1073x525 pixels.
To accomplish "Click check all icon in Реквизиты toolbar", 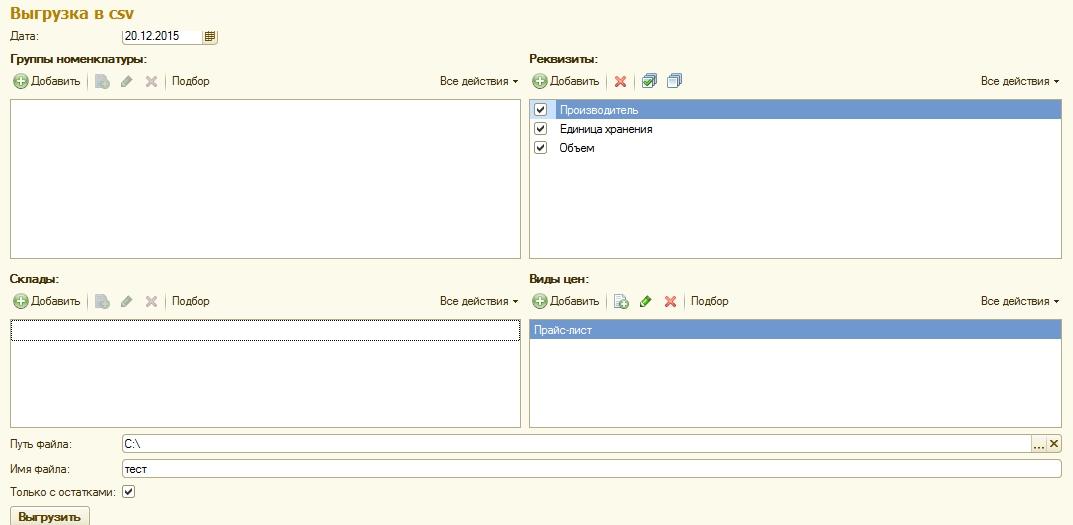I will 649,81.
